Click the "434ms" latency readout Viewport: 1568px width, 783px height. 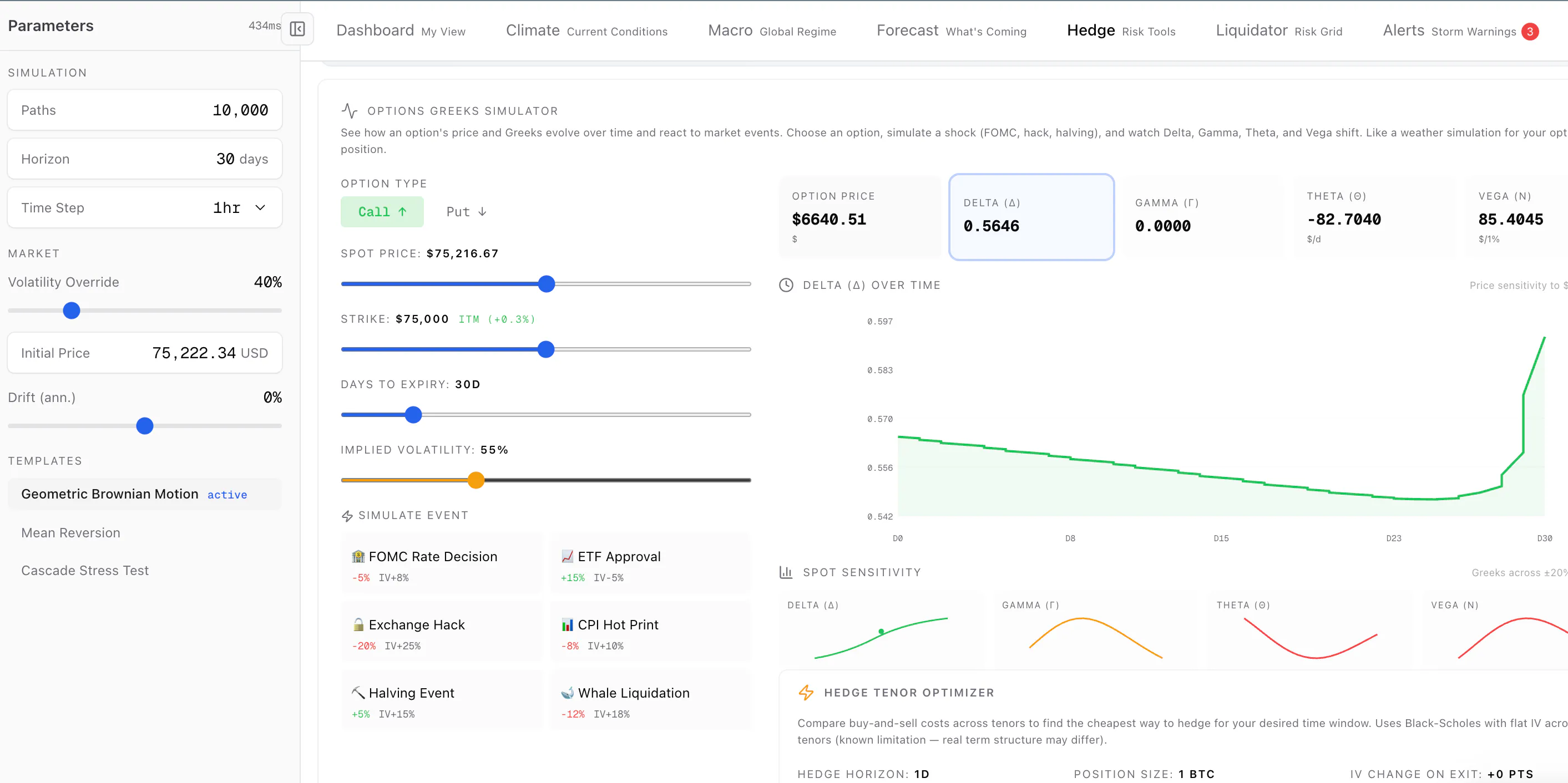click(x=265, y=26)
